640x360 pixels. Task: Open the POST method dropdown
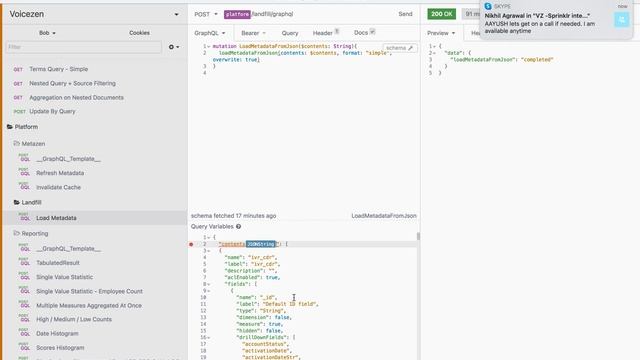tap(206, 14)
